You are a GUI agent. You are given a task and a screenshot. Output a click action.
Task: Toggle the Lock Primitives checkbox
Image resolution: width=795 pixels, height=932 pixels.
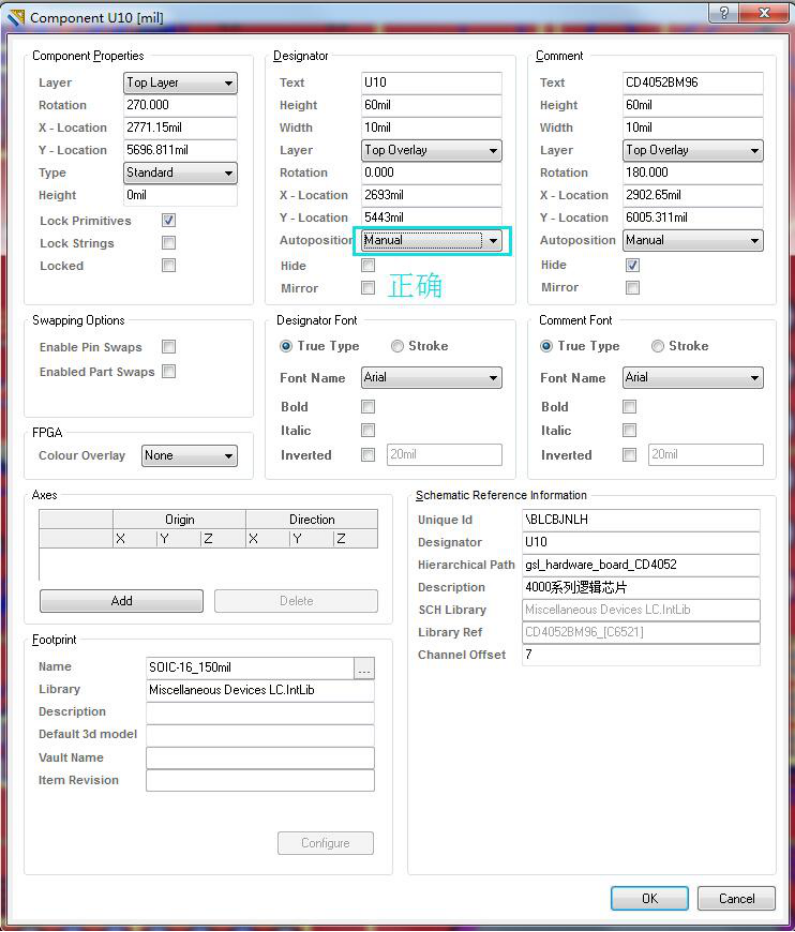click(x=169, y=220)
